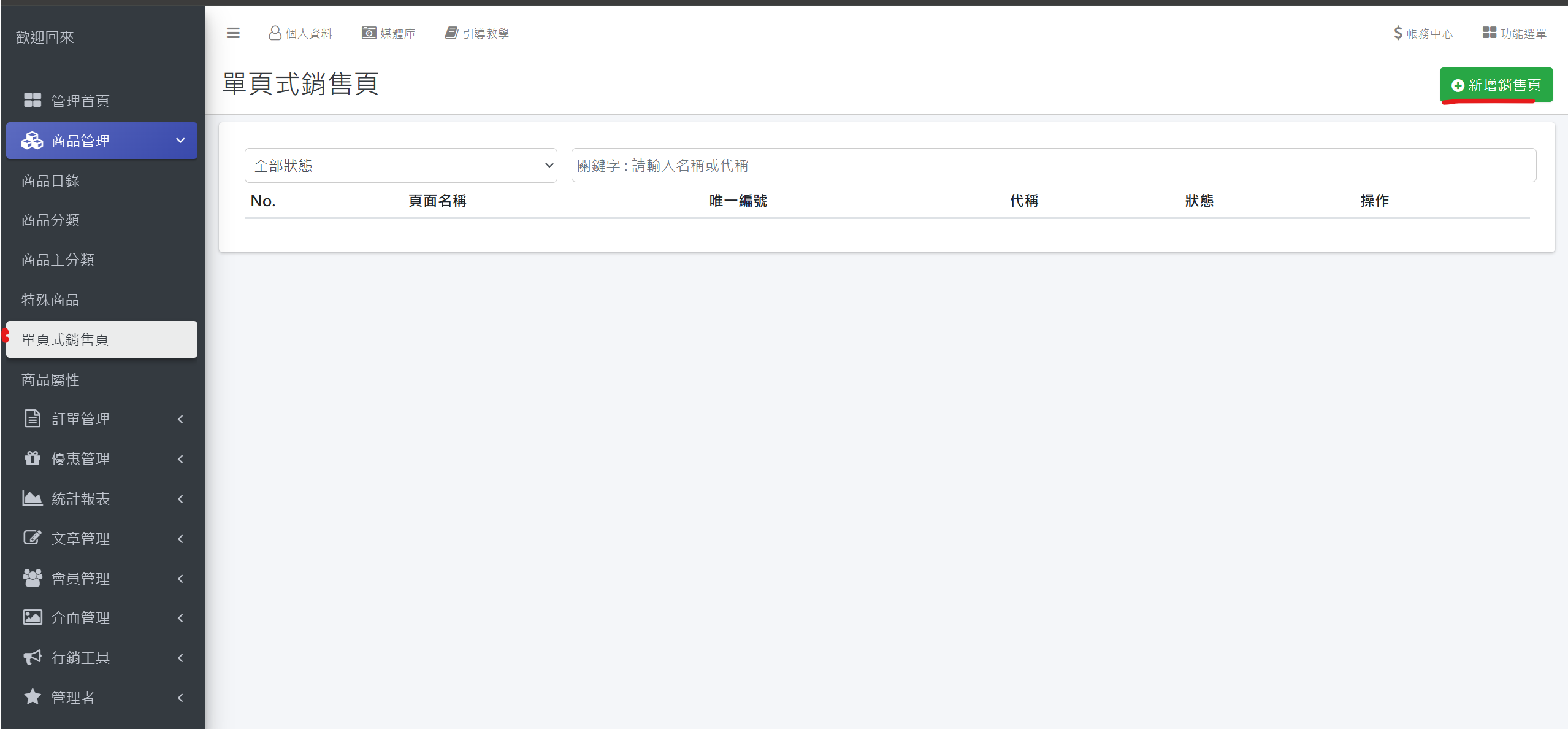
Task: Expand the 介面管理 chevron
Action: (x=180, y=618)
